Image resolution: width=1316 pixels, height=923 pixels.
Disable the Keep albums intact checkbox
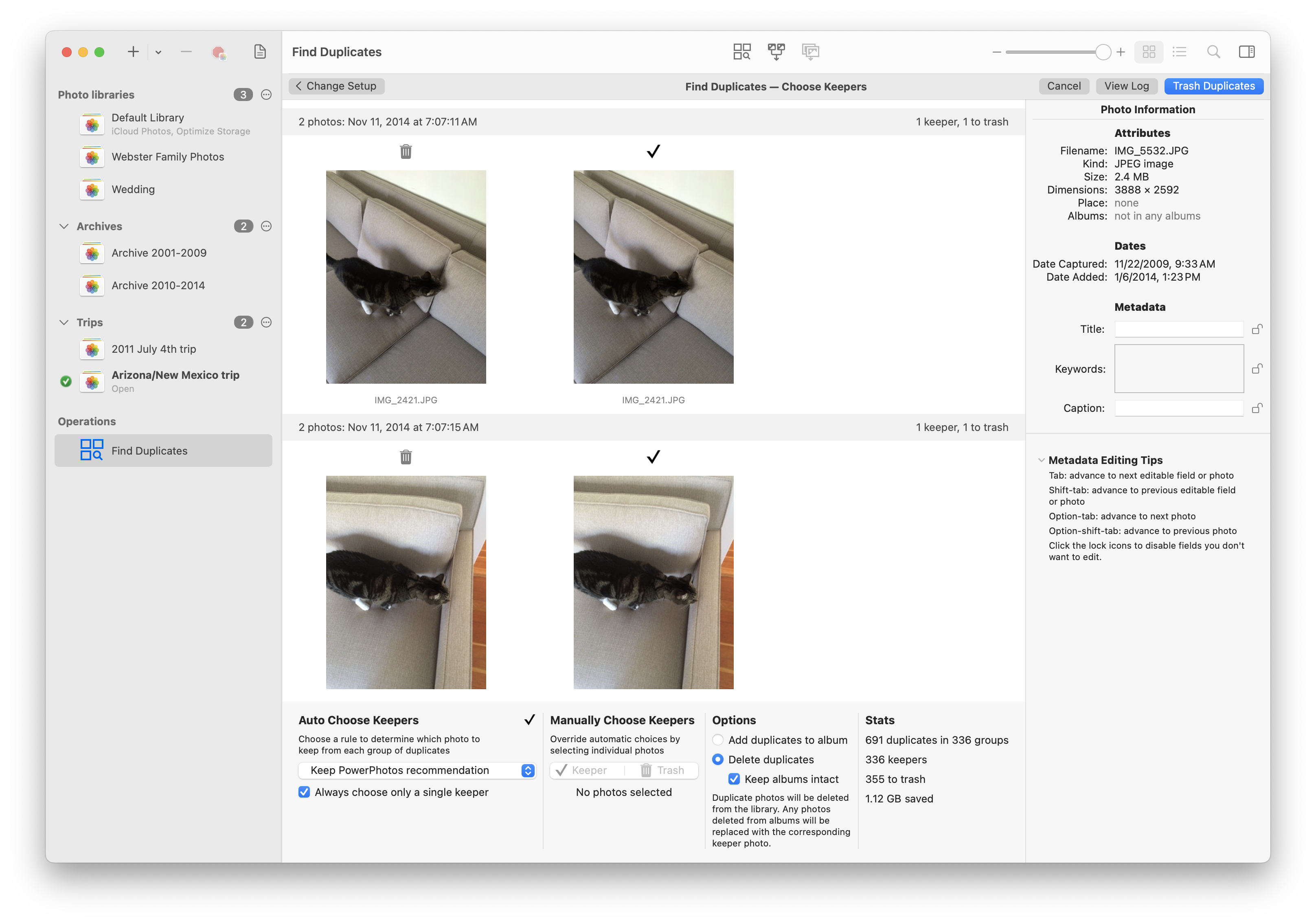tap(734, 778)
